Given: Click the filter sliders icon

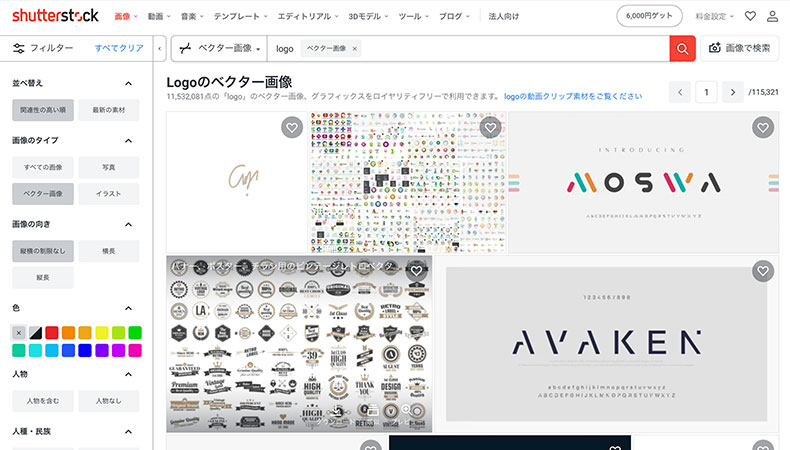Looking at the screenshot, I should click(19, 48).
